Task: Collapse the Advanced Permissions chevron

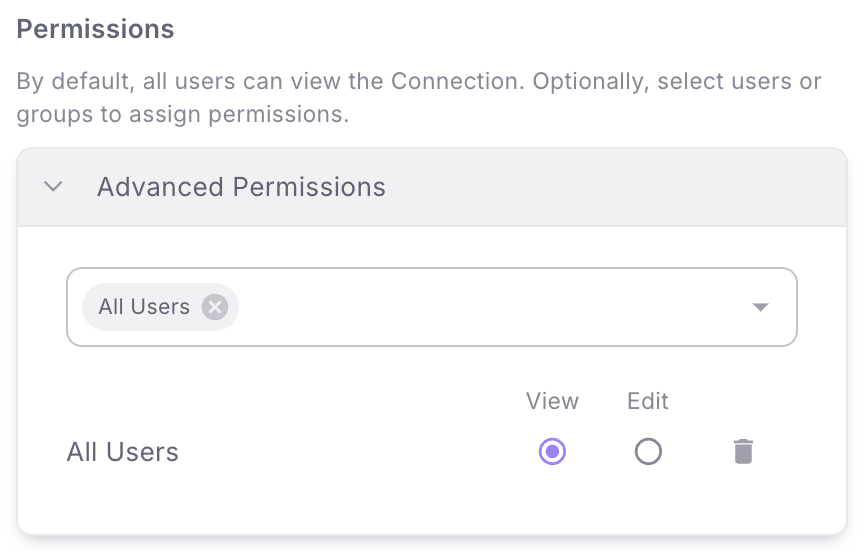Action: (x=53, y=186)
